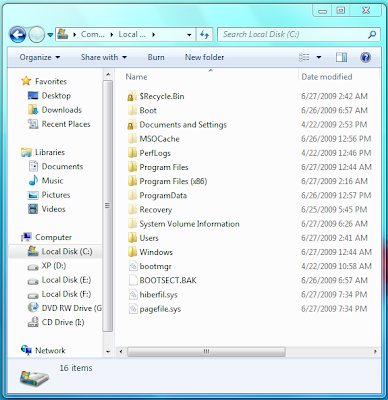Click the Back navigation arrow button

pos(18,34)
